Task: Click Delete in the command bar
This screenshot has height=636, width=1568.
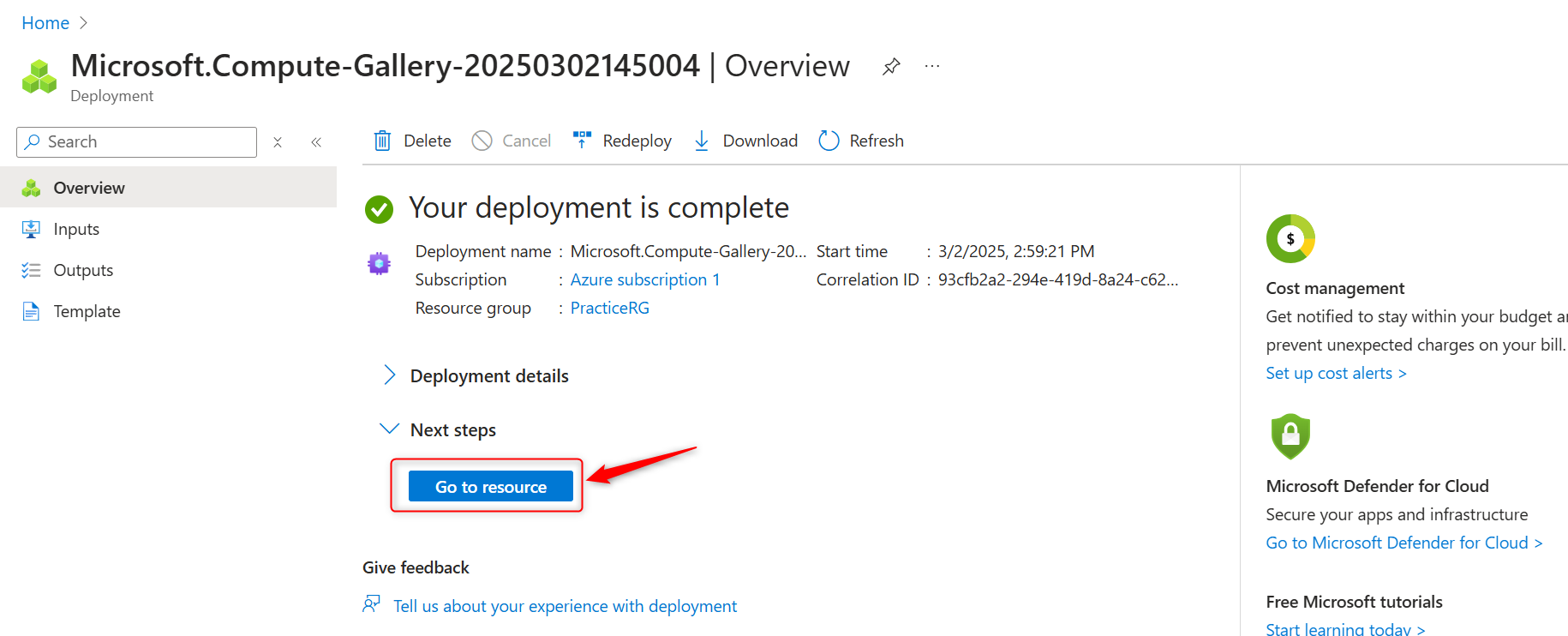Action: pyautogui.click(x=428, y=141)
